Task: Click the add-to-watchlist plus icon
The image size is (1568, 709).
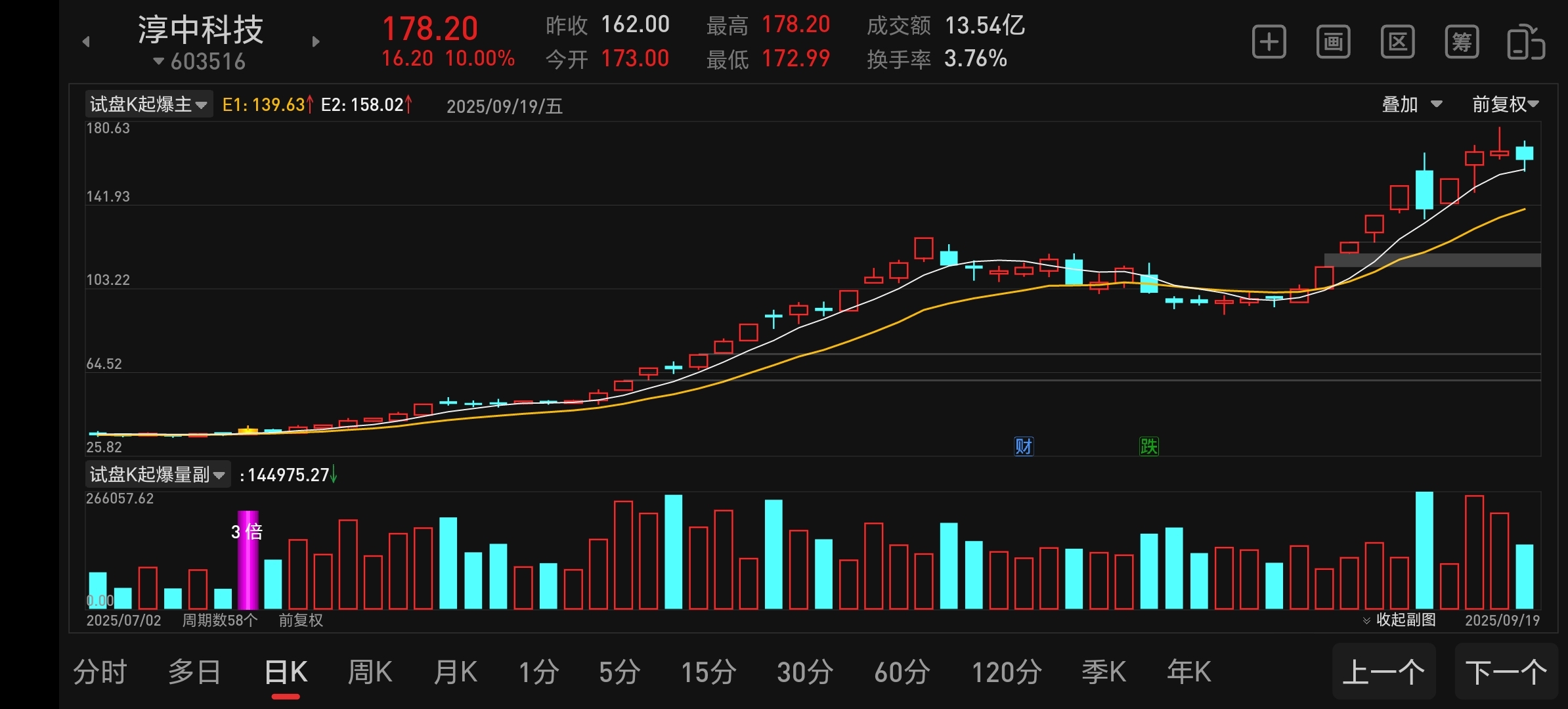Action: click(1269, 43)
